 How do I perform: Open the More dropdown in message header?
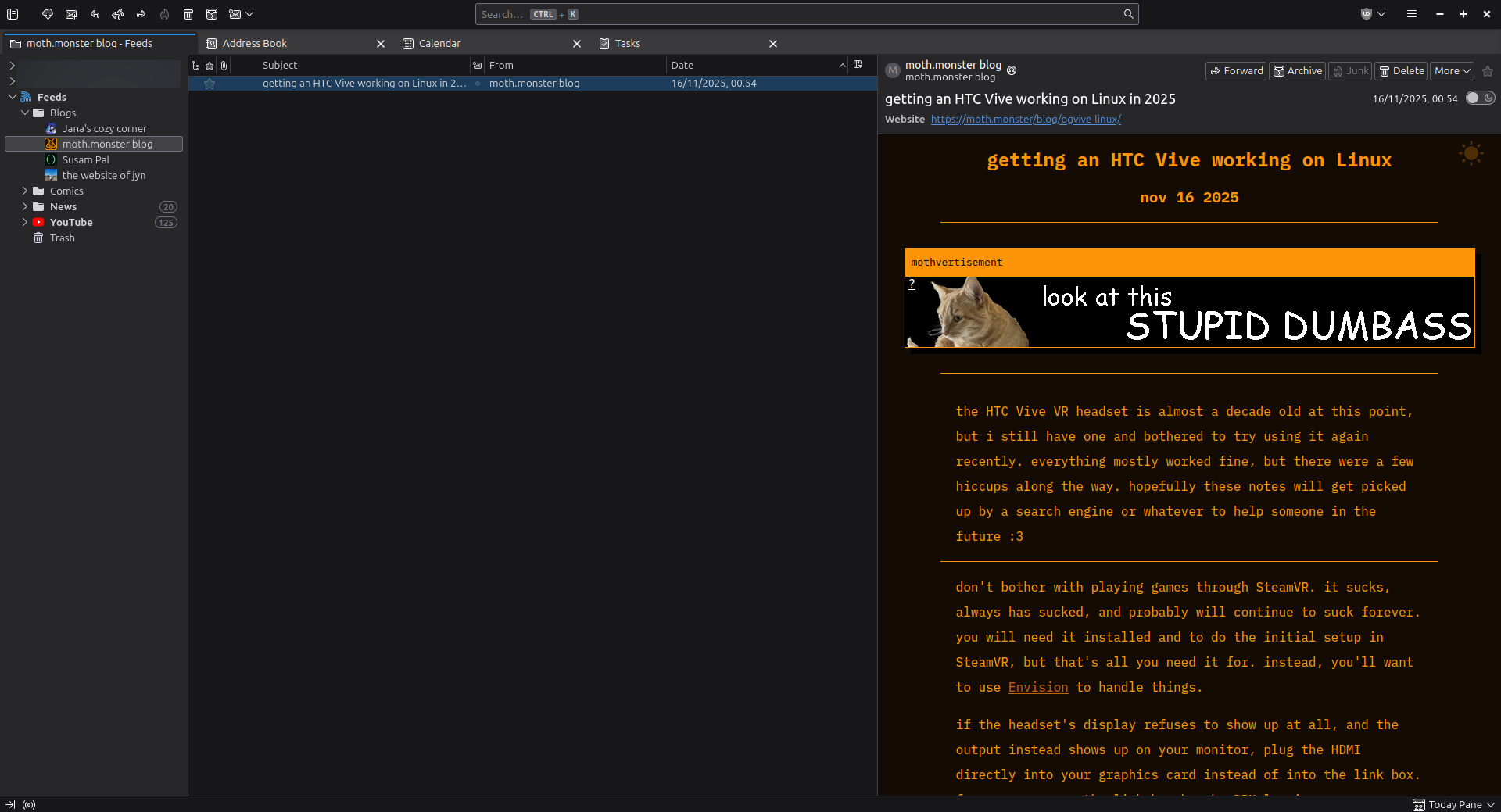1452,71
